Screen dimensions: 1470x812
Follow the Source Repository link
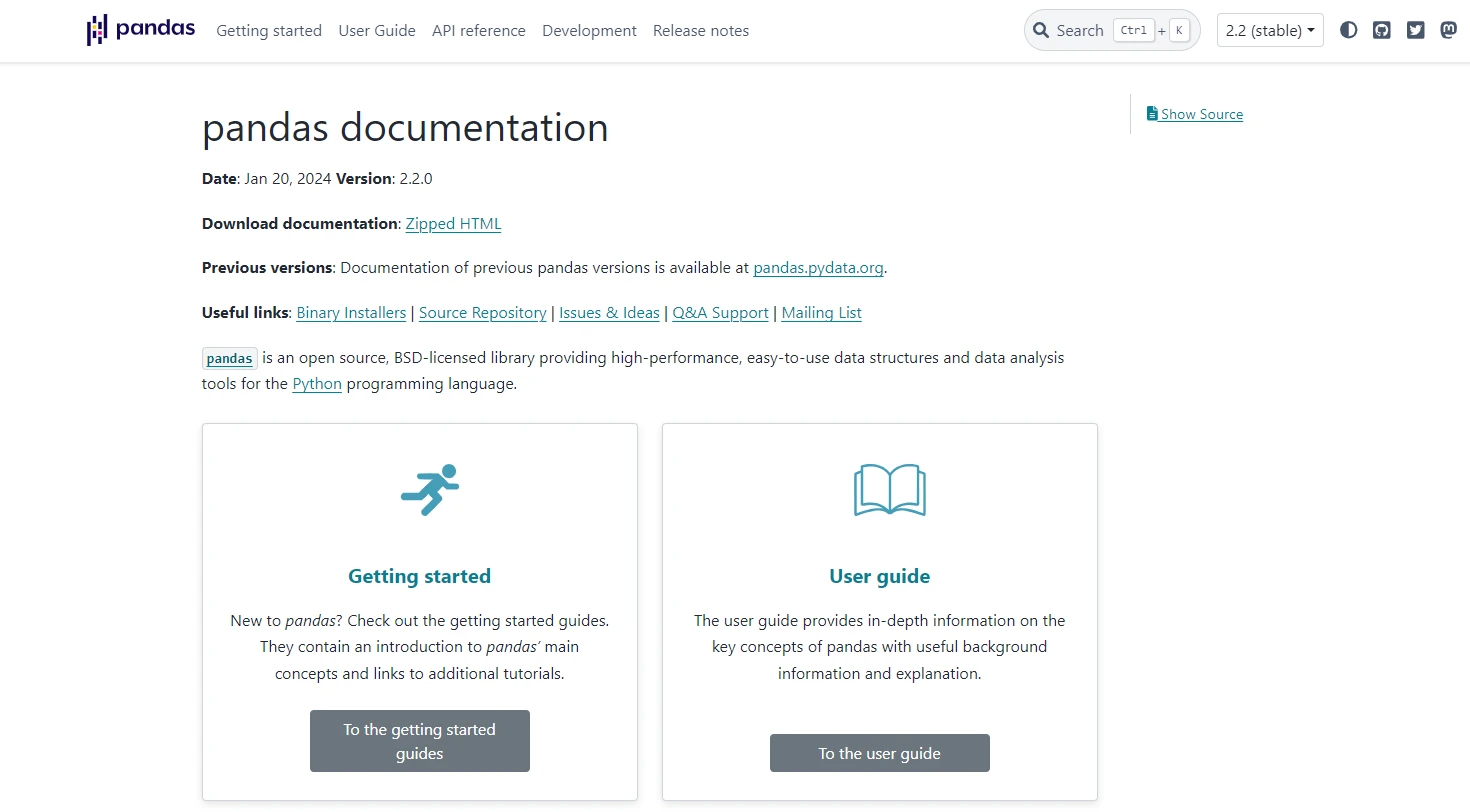click(482, 313)
